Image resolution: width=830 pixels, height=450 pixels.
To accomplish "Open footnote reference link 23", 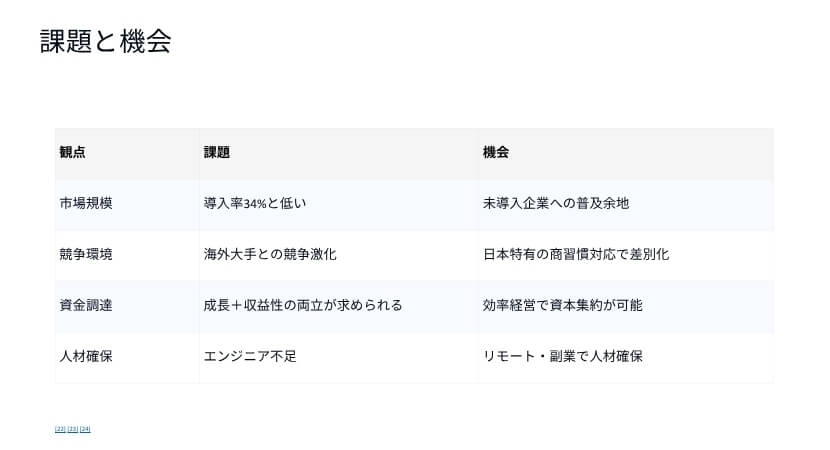I will (73, 429).
